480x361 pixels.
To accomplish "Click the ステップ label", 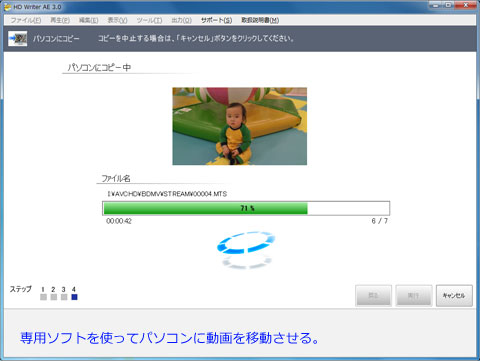I will [21, 289].
